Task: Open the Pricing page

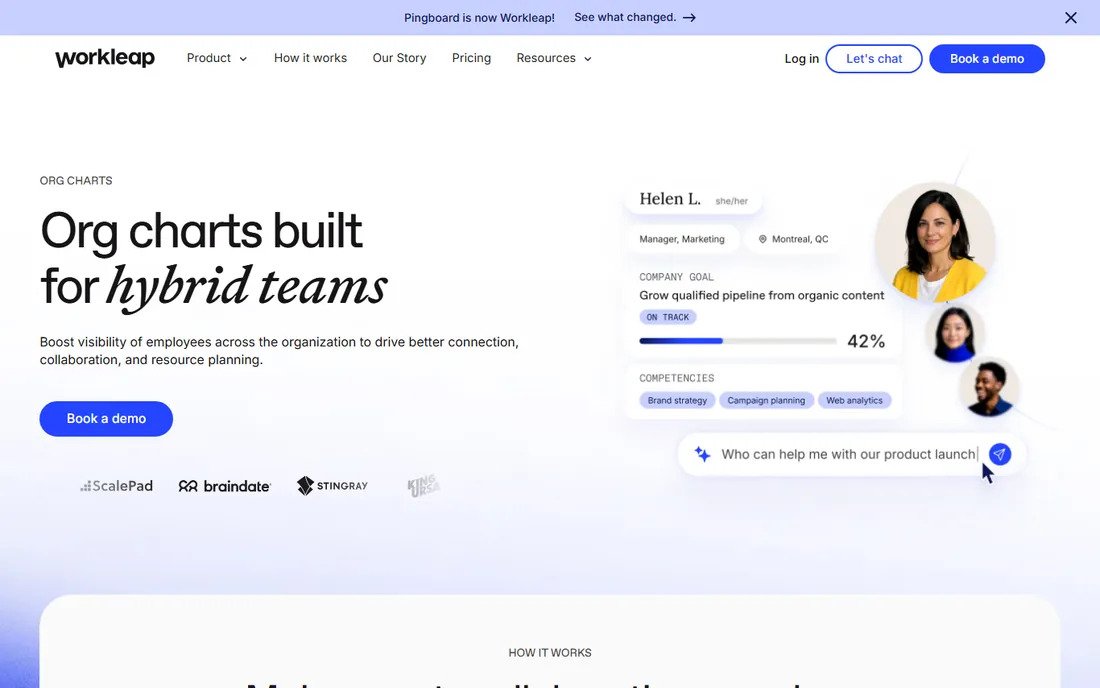Action: click(471, 58)
